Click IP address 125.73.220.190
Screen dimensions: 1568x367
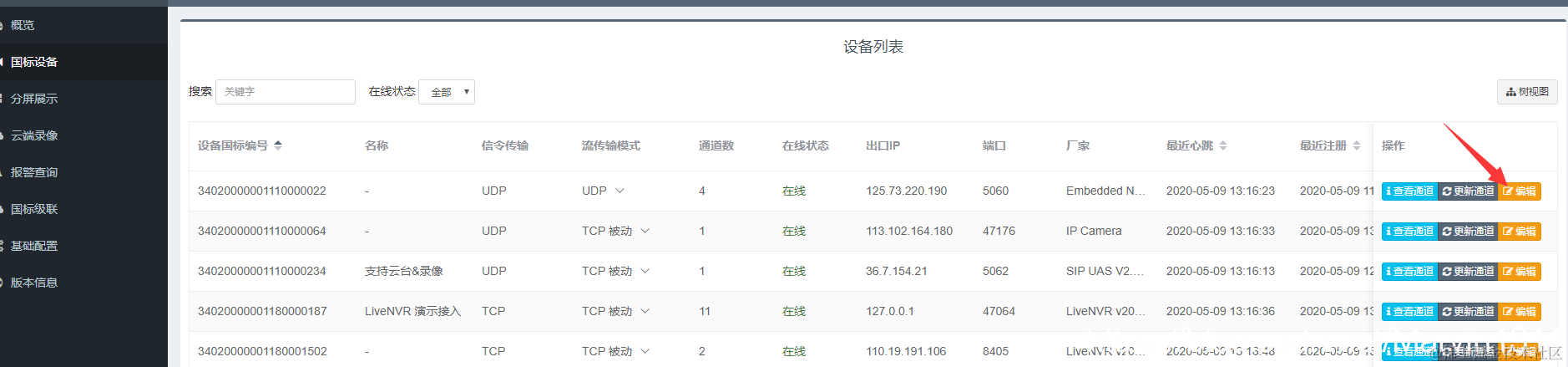point(907,191)
